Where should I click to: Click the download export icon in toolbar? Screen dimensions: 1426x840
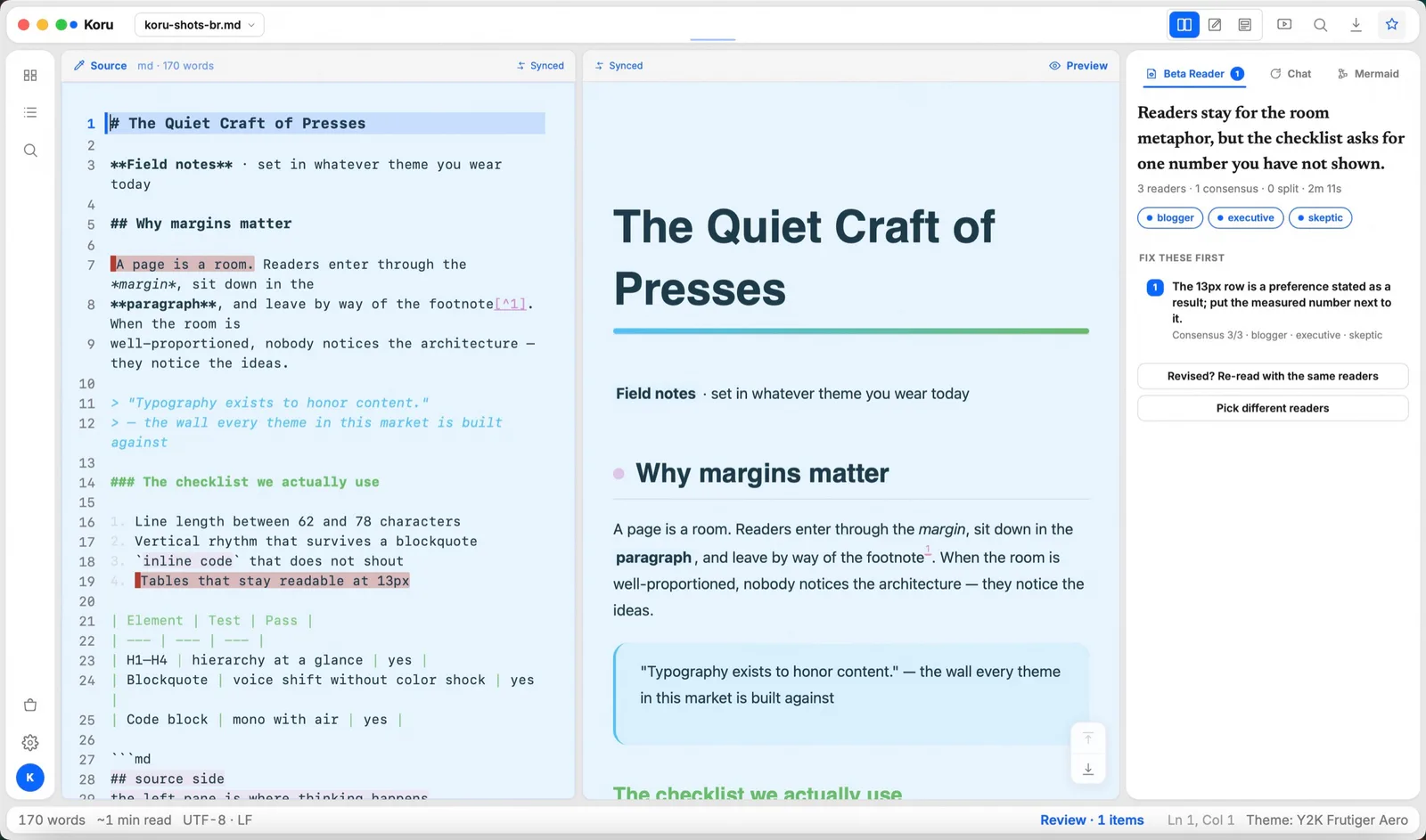click(1356, 25)
